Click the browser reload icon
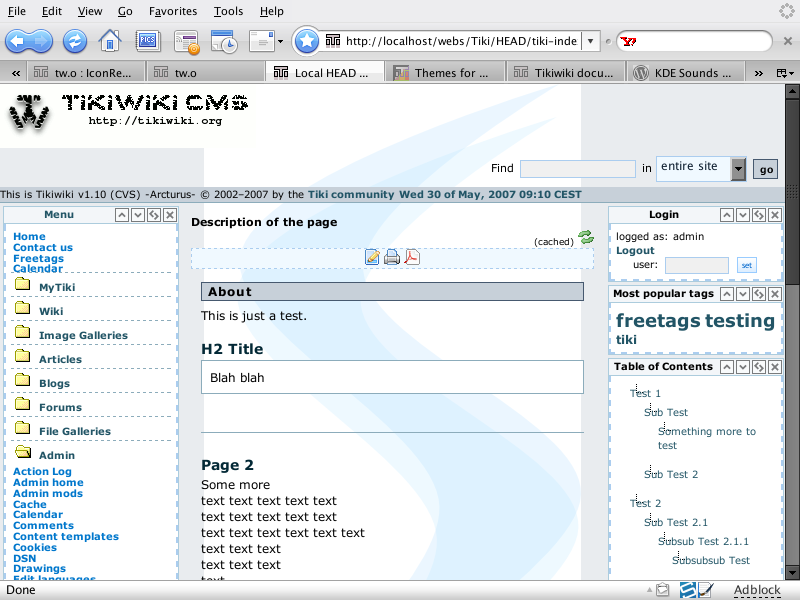The height and width of the screenshot is (600, 800). point(75,41)
